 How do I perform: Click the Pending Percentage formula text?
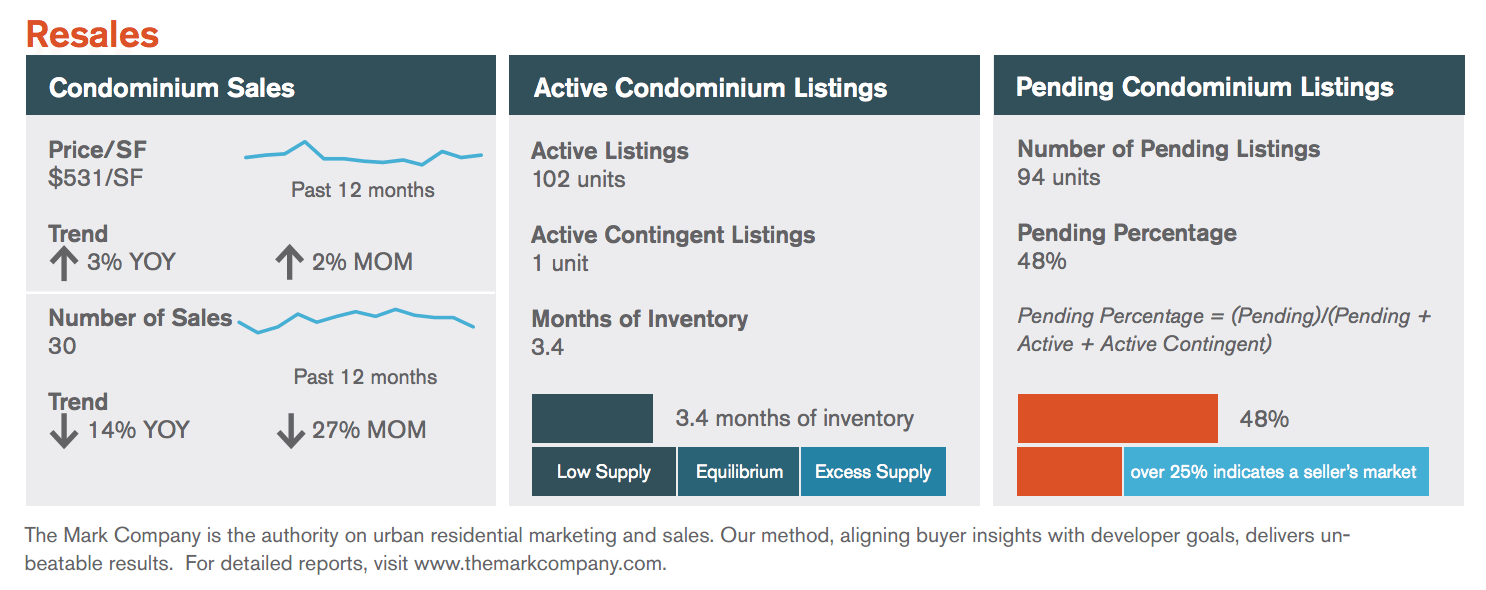[1224, 329]
